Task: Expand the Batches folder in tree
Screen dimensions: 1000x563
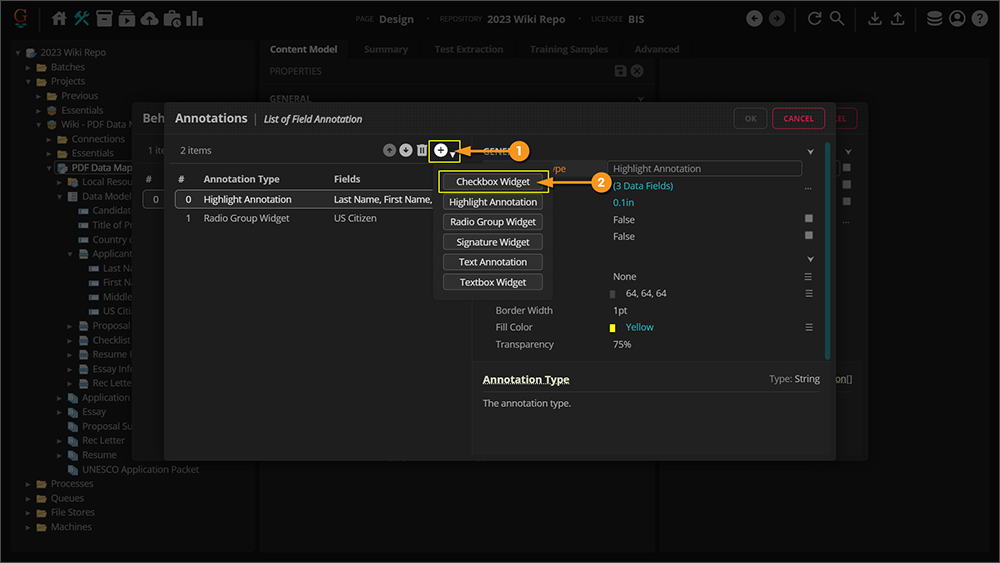Action: [29, 67]
